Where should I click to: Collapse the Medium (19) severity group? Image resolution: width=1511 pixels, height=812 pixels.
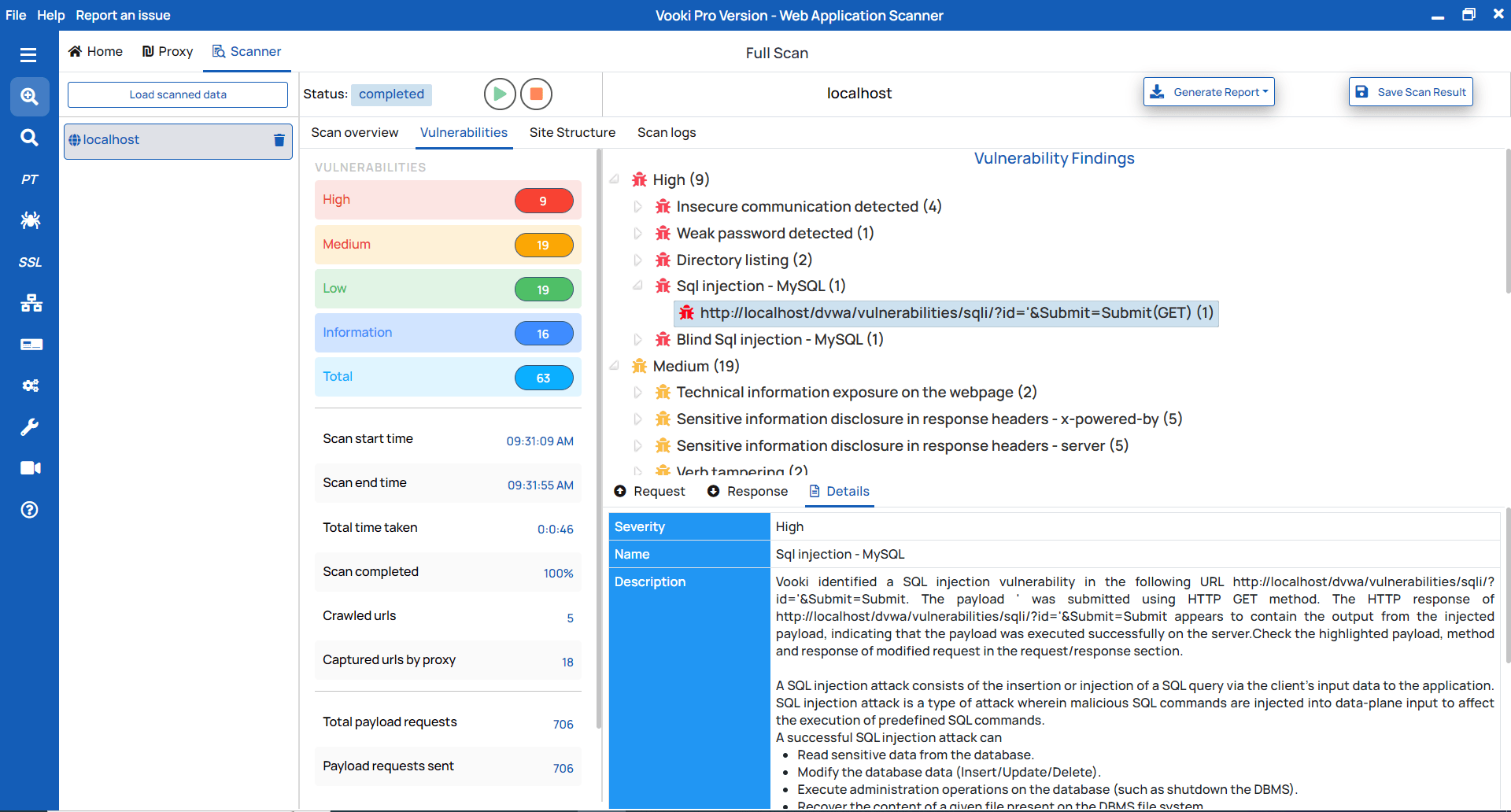[x=614, y=366]
